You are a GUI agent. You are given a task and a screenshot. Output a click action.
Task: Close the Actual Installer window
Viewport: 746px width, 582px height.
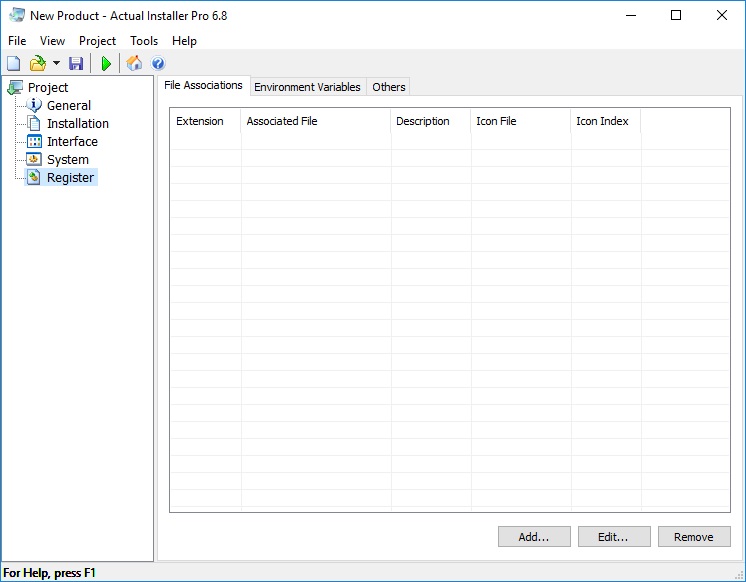721,15
